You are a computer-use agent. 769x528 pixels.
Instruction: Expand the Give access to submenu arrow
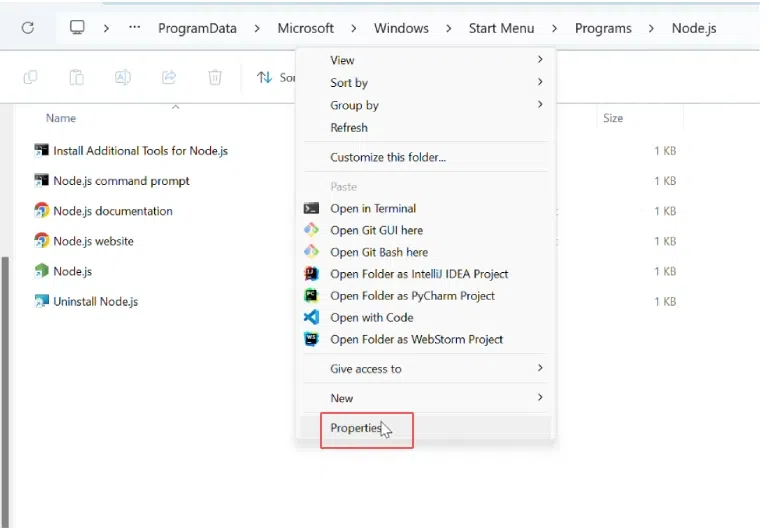point(540,368)
